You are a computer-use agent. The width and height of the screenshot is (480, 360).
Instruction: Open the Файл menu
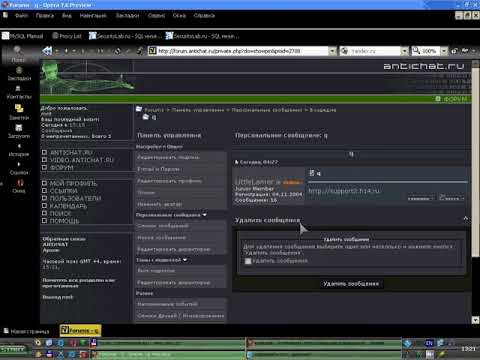(21, 16)
